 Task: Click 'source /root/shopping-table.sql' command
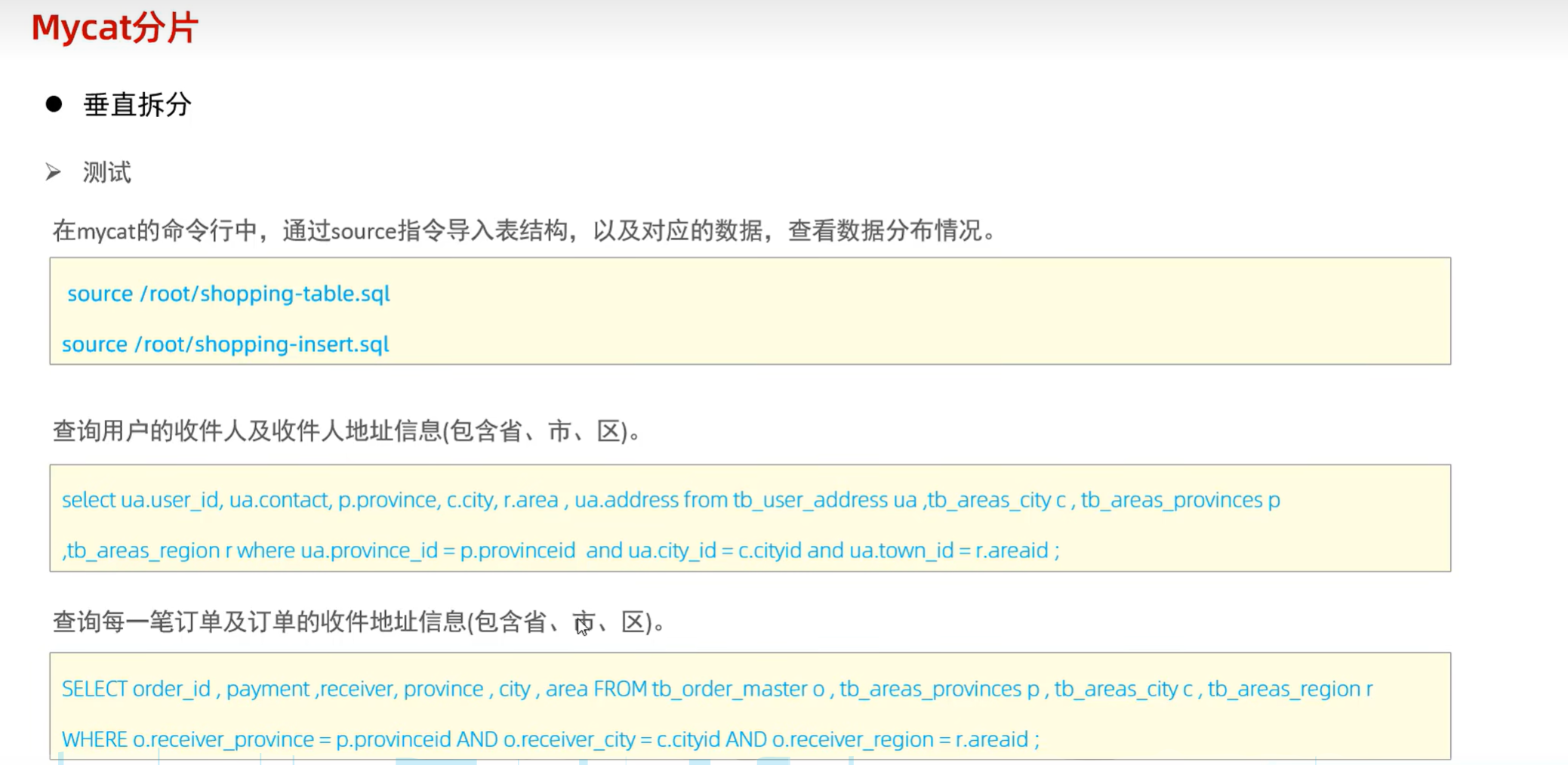tap(229, 293)
